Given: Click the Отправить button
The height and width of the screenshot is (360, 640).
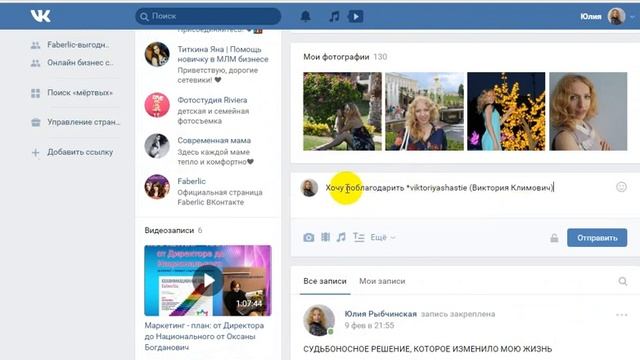Looking at the screenshot, I should pos(597,238).
